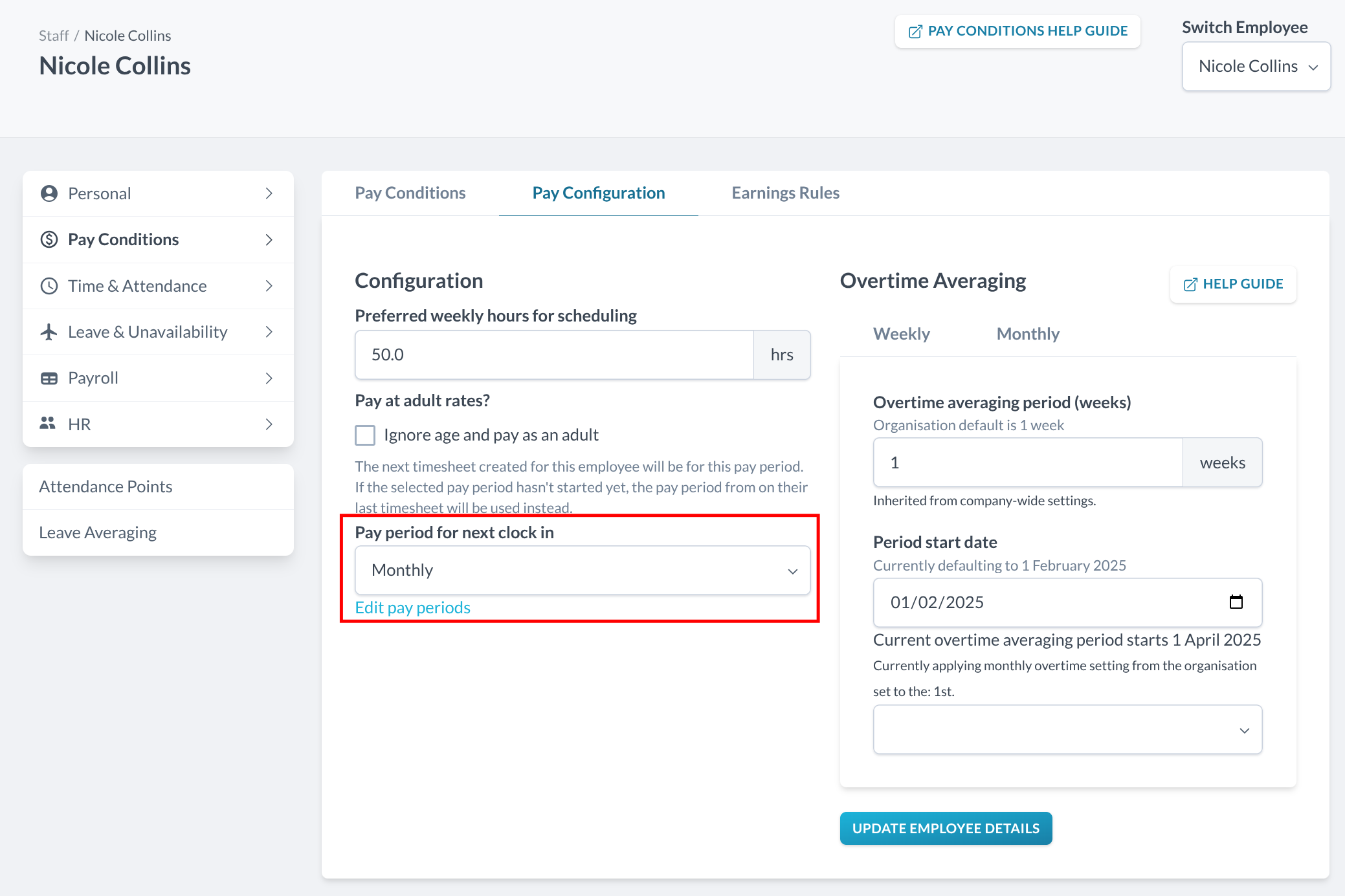
Task: Switch to the Earnings Rules tab
Action: pyautogui.click(x=785, y=193)
